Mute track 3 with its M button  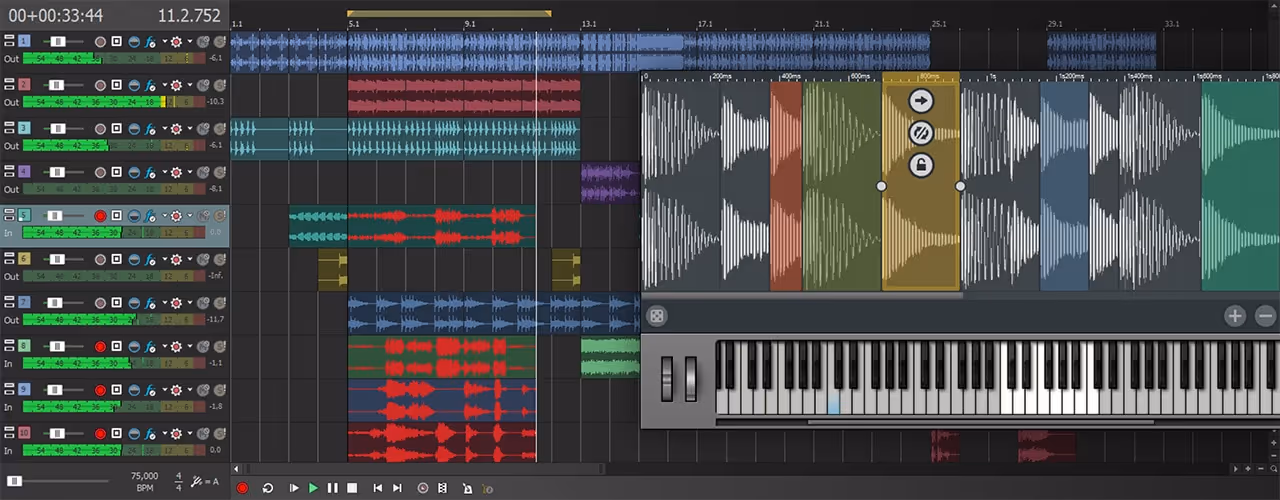(x=203, y=128)
